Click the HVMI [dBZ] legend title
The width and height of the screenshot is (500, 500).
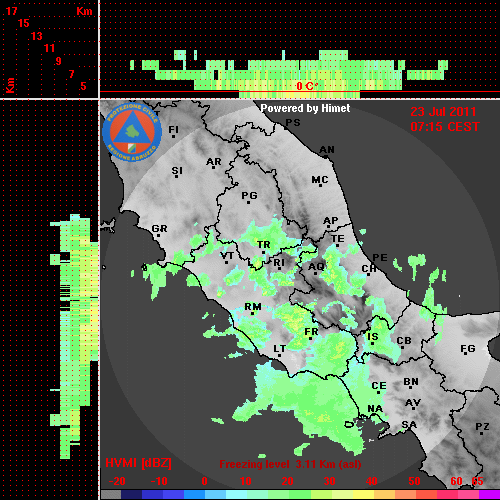point(138,463)
